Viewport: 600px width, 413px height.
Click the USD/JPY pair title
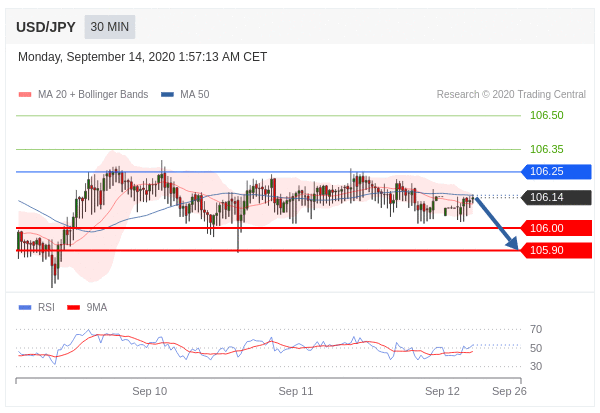(46, 27)
